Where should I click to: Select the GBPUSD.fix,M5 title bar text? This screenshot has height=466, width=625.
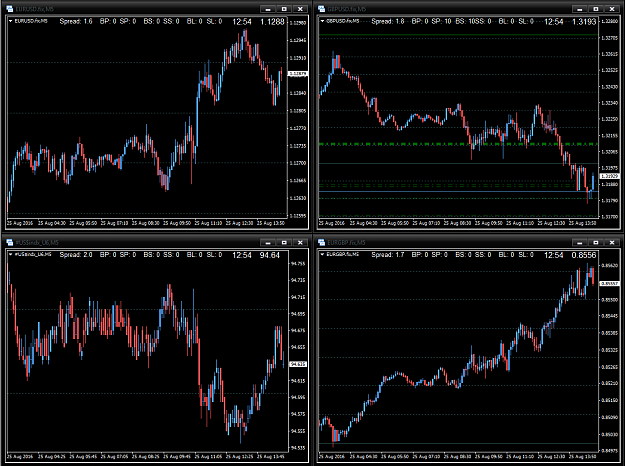coord(347,9)
